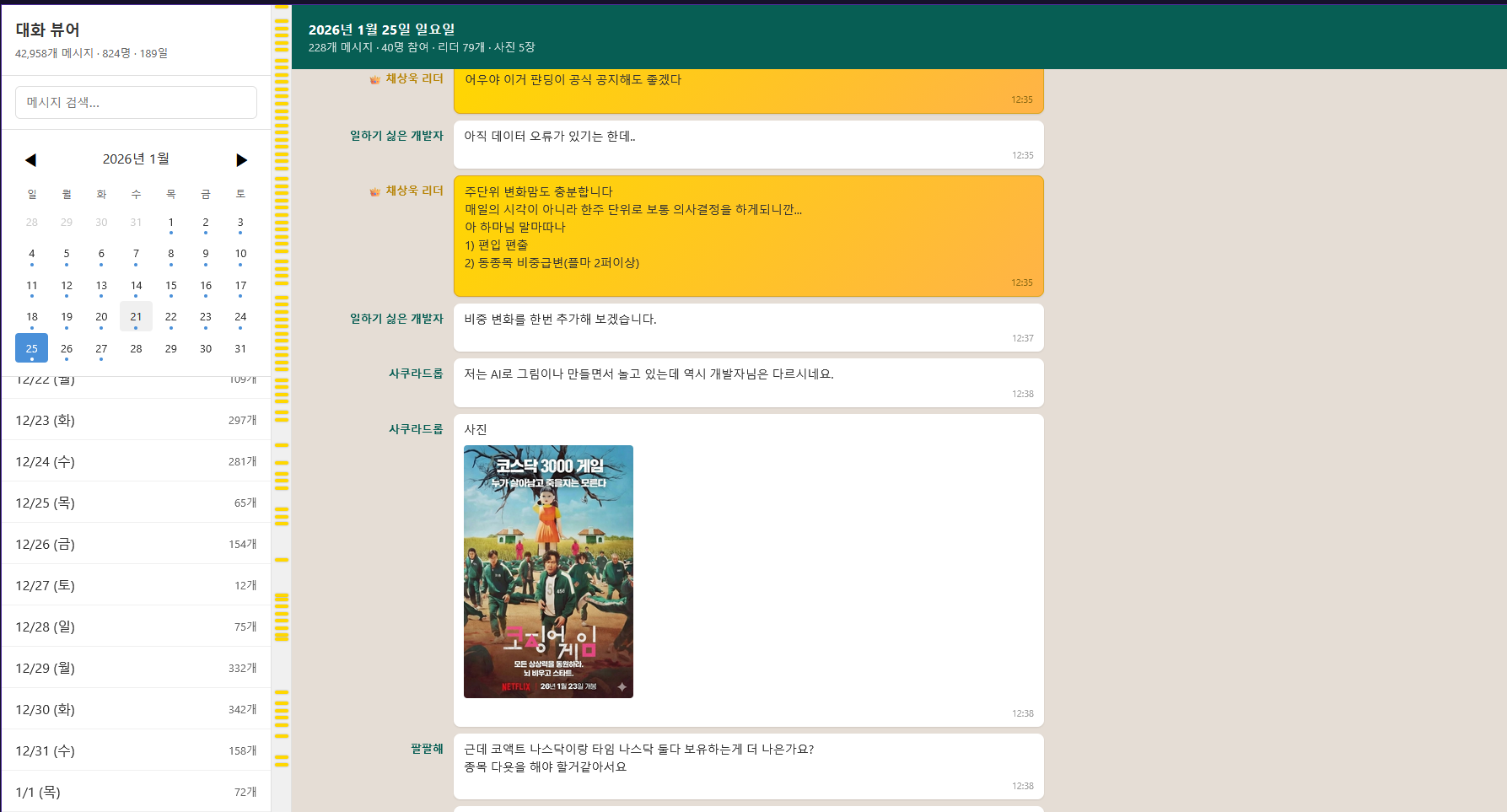Click the 대화 뷰어 title
Viewport: 1507px width, 812px height.
point(48,30)
